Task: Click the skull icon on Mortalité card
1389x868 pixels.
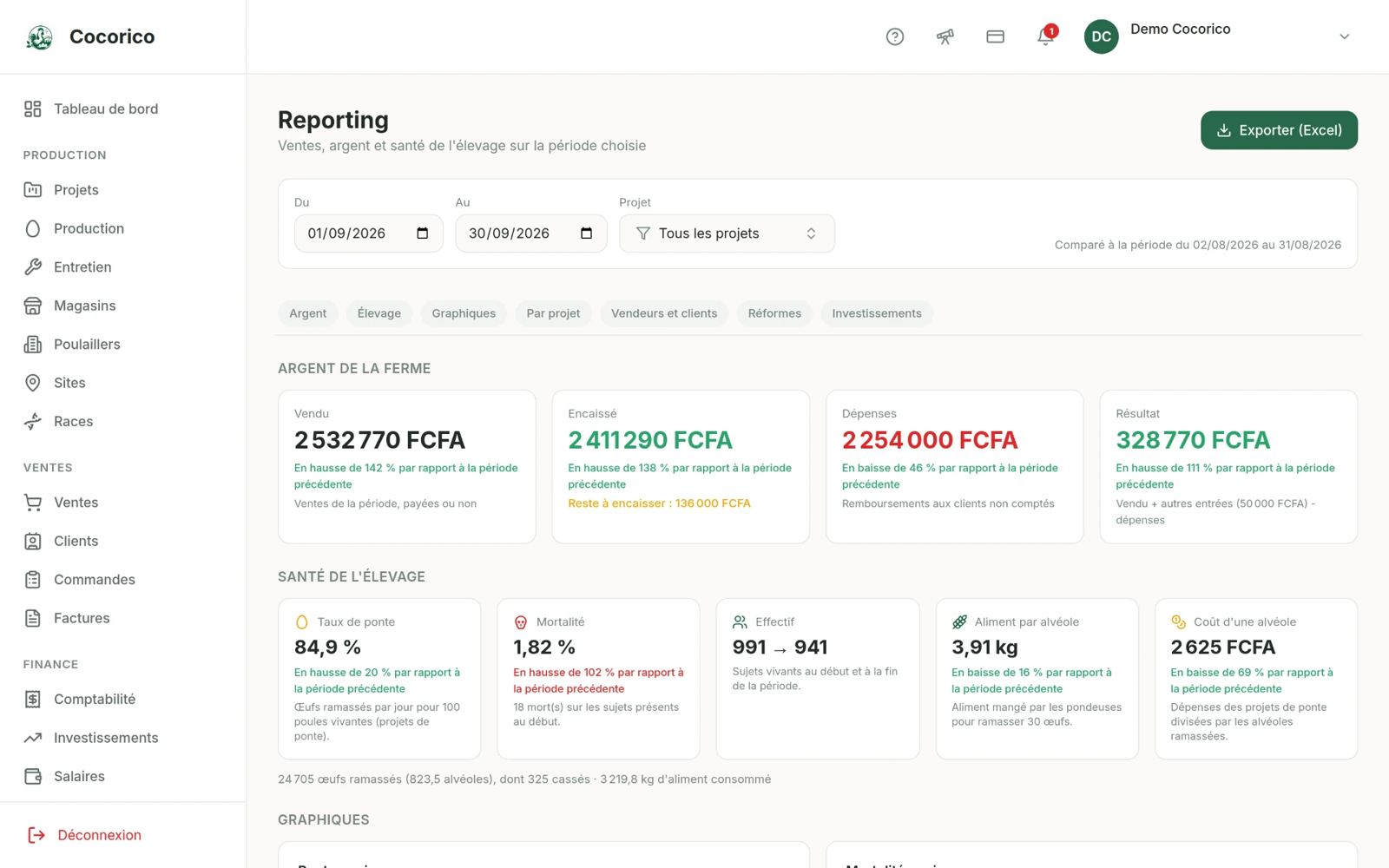Action: tap(521, 622)
